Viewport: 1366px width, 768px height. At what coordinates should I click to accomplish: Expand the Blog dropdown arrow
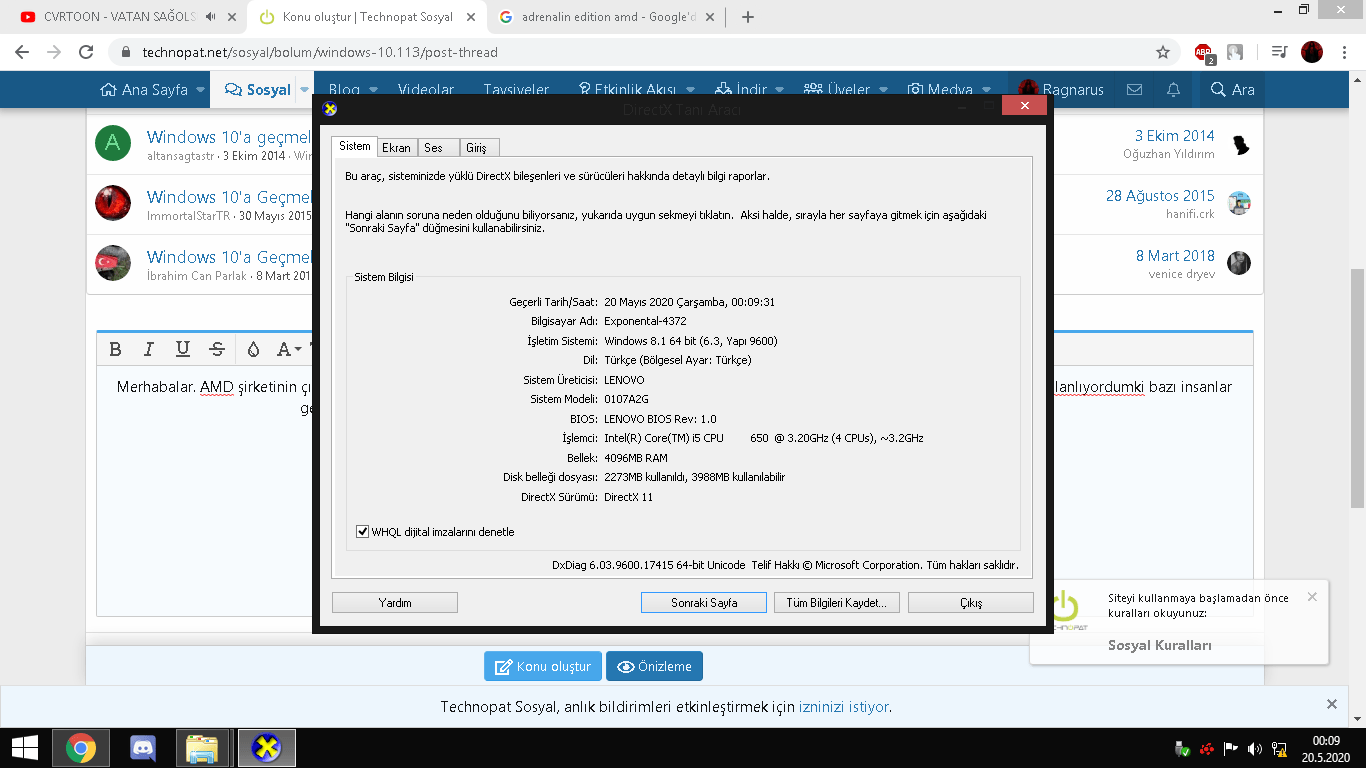pyautogui.click(x=373, y=89)
